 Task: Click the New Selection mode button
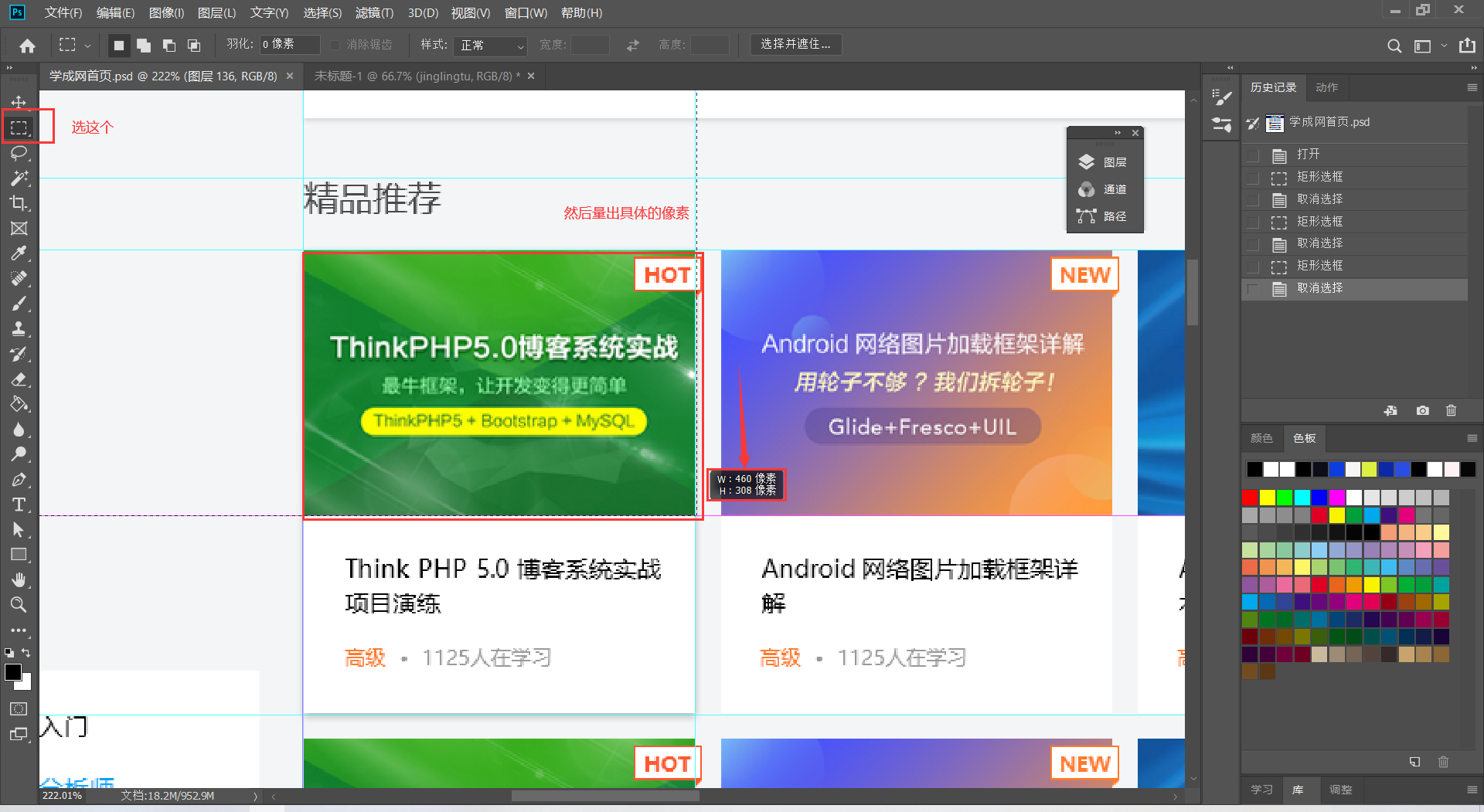(118, 46)
